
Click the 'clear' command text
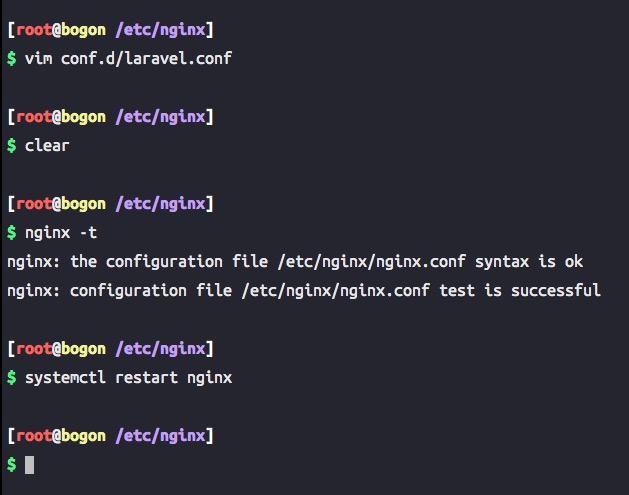47,145
